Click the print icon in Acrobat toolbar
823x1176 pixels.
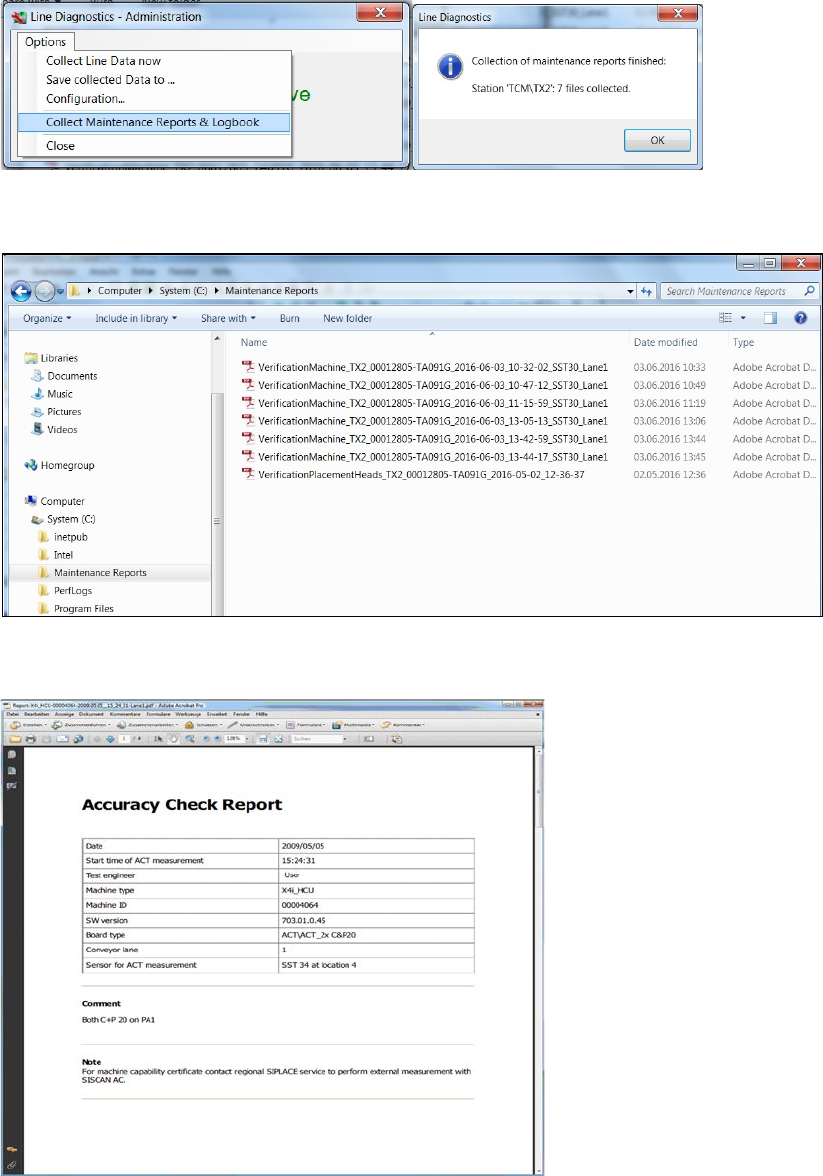coord(31,739)
